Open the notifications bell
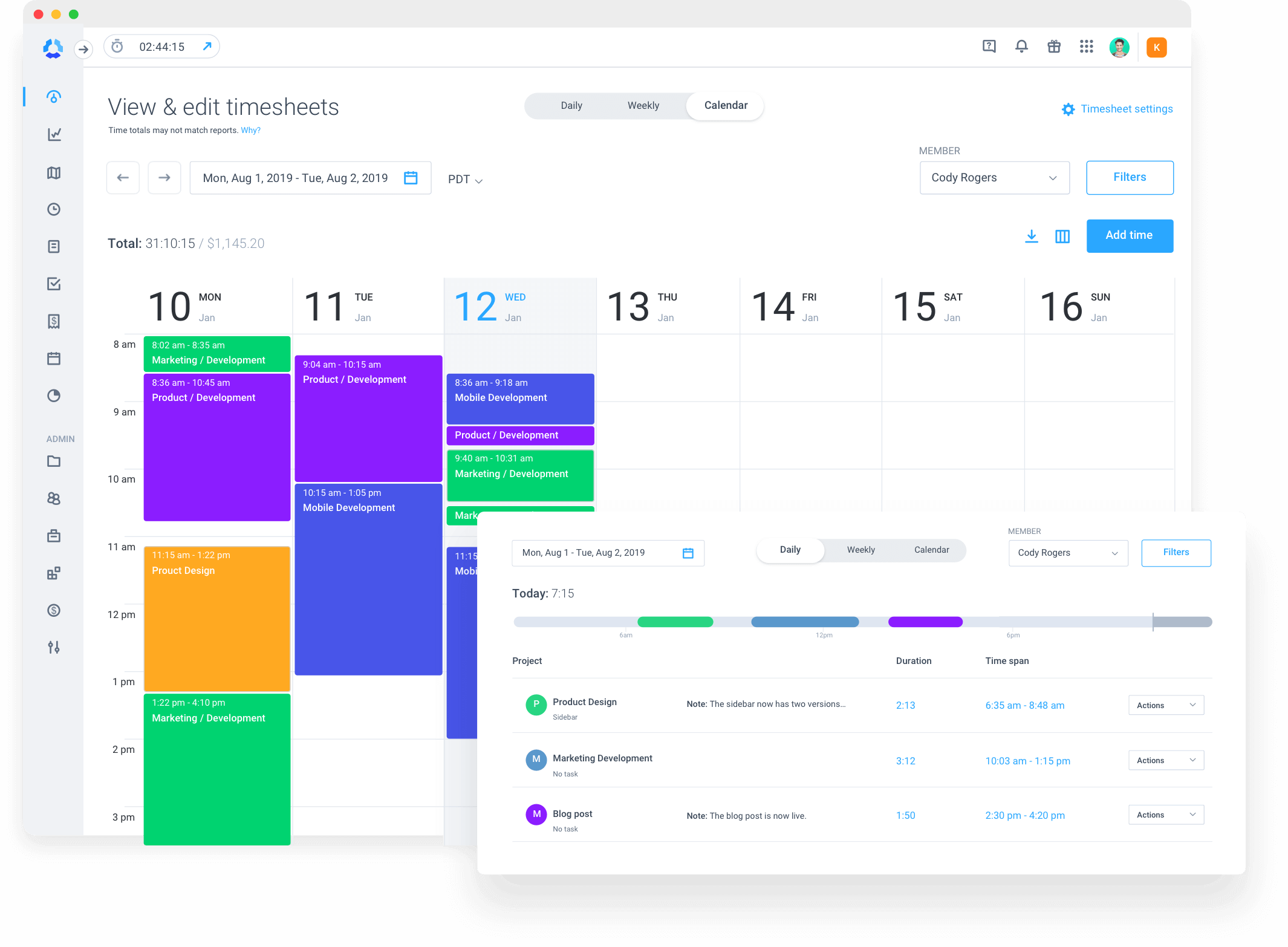The height and width of the screenshot is (947, 1288). 1021,47
